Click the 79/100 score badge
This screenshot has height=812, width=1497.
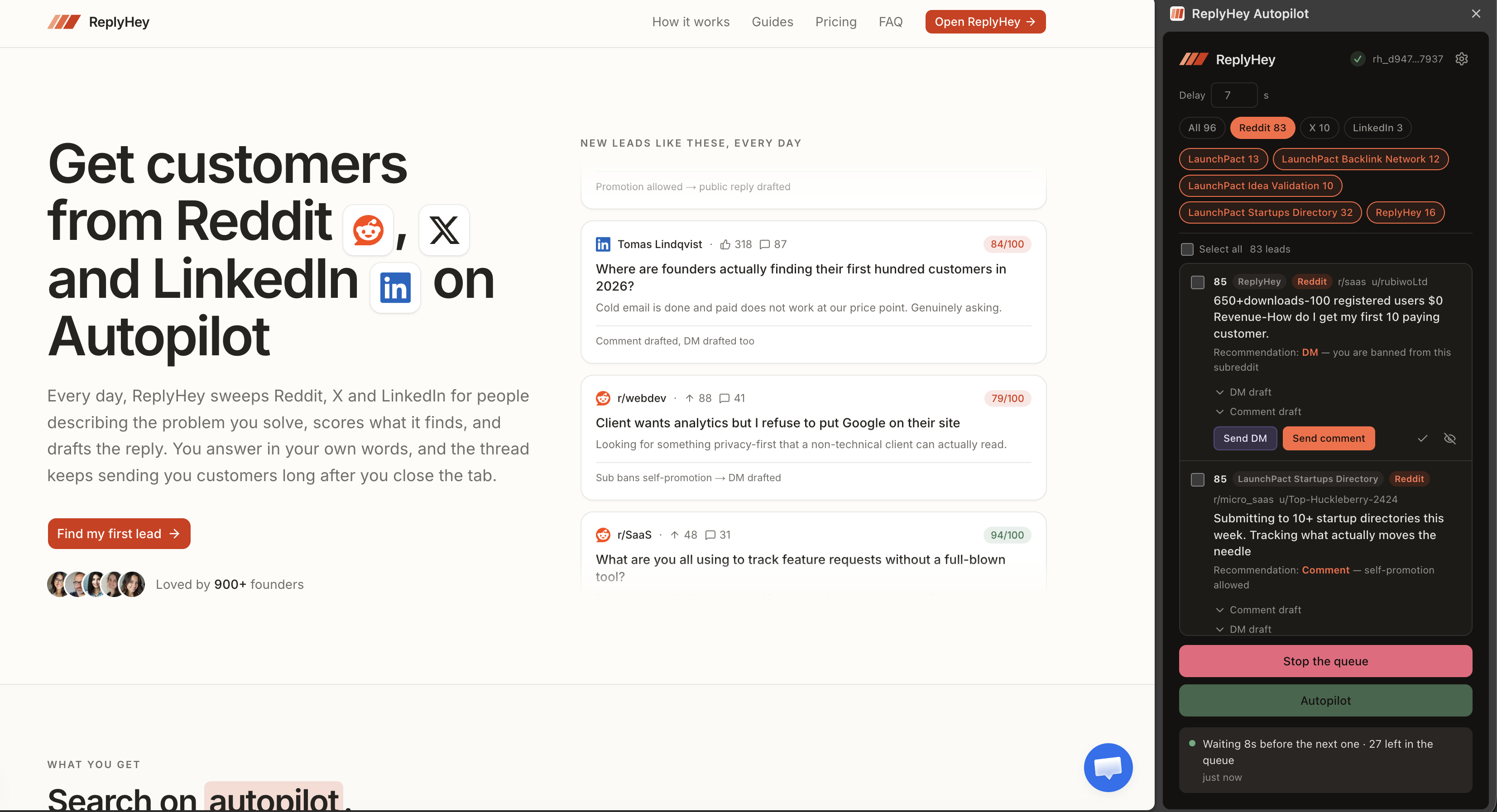point(1007,398)
